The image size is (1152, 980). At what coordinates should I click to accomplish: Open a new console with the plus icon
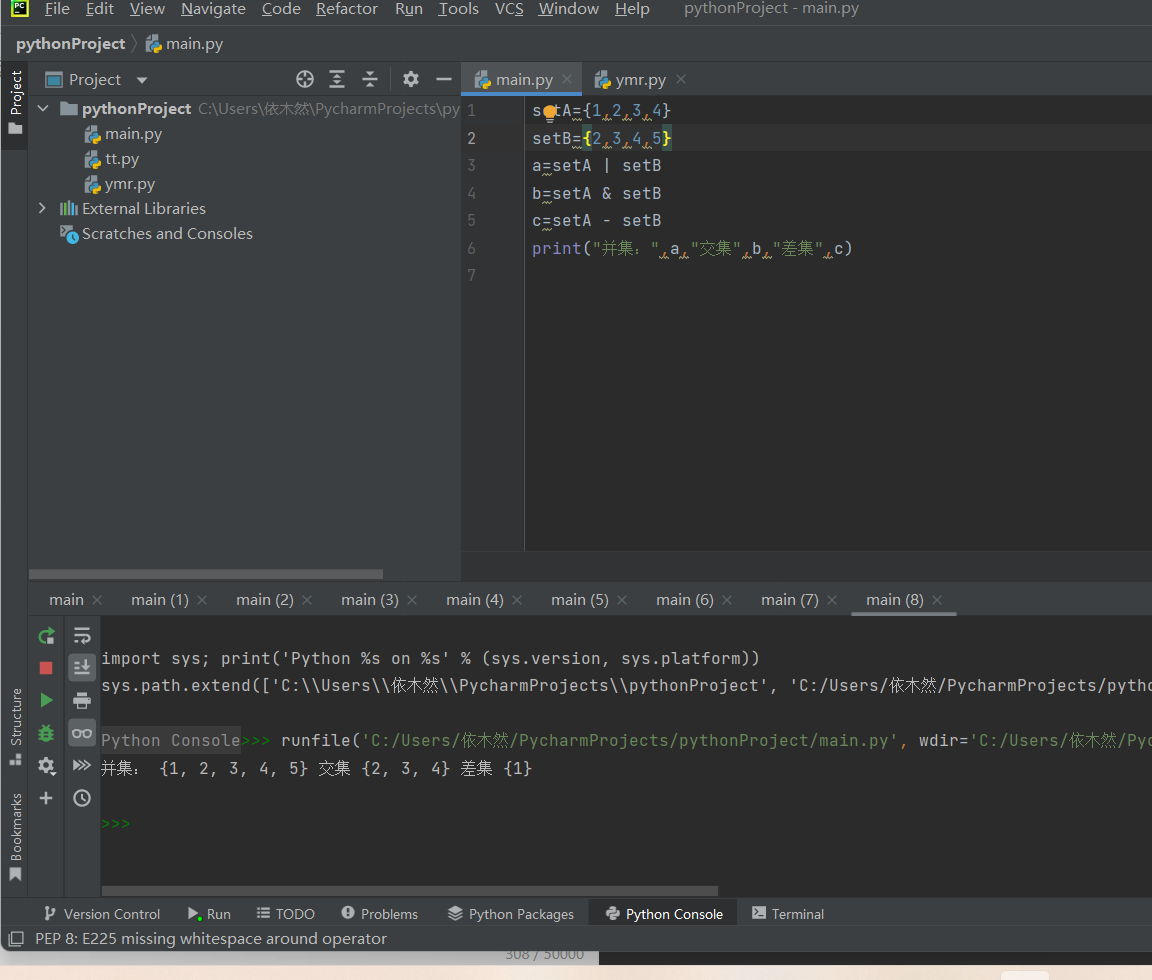pos(46,798)
